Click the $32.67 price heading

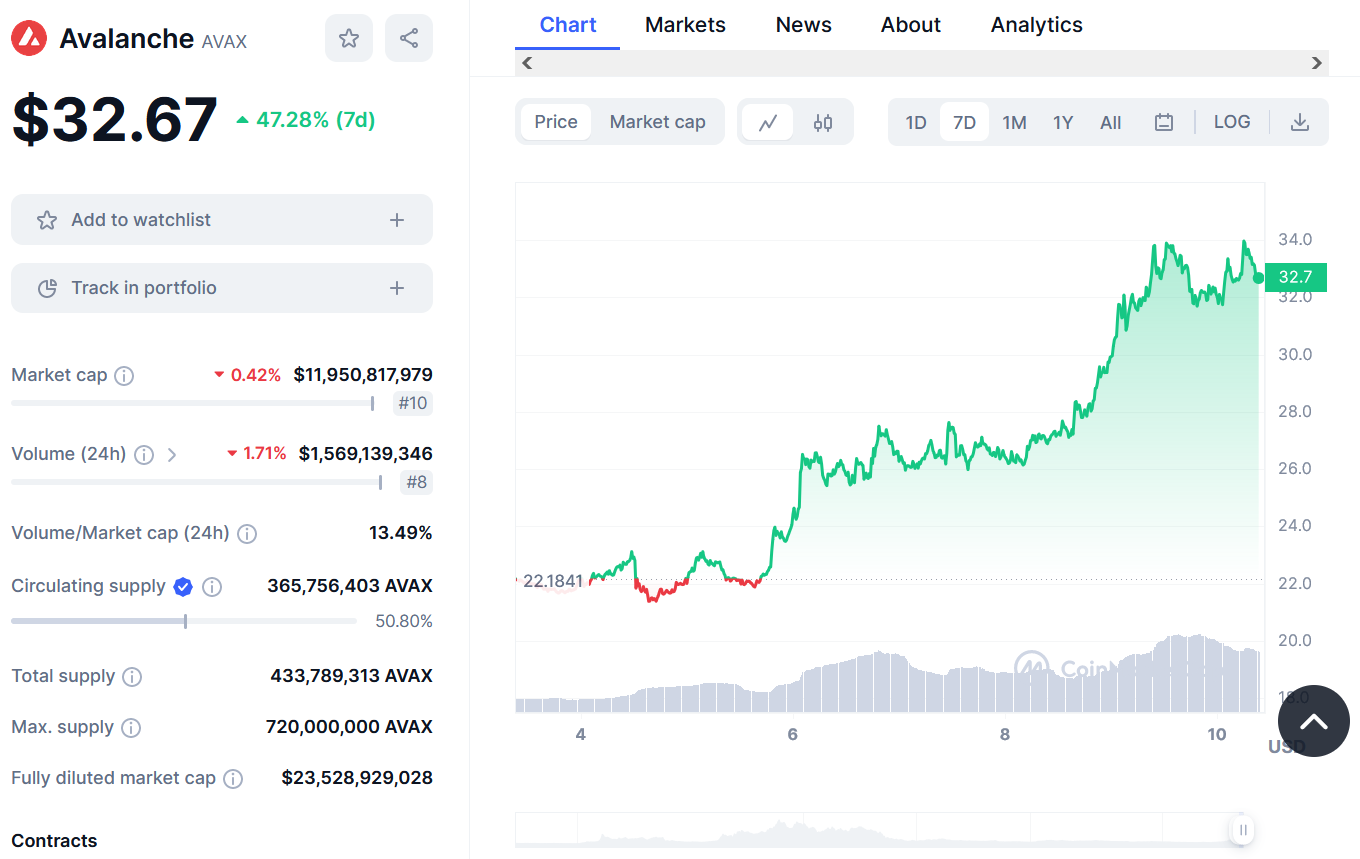coord(115,119)
